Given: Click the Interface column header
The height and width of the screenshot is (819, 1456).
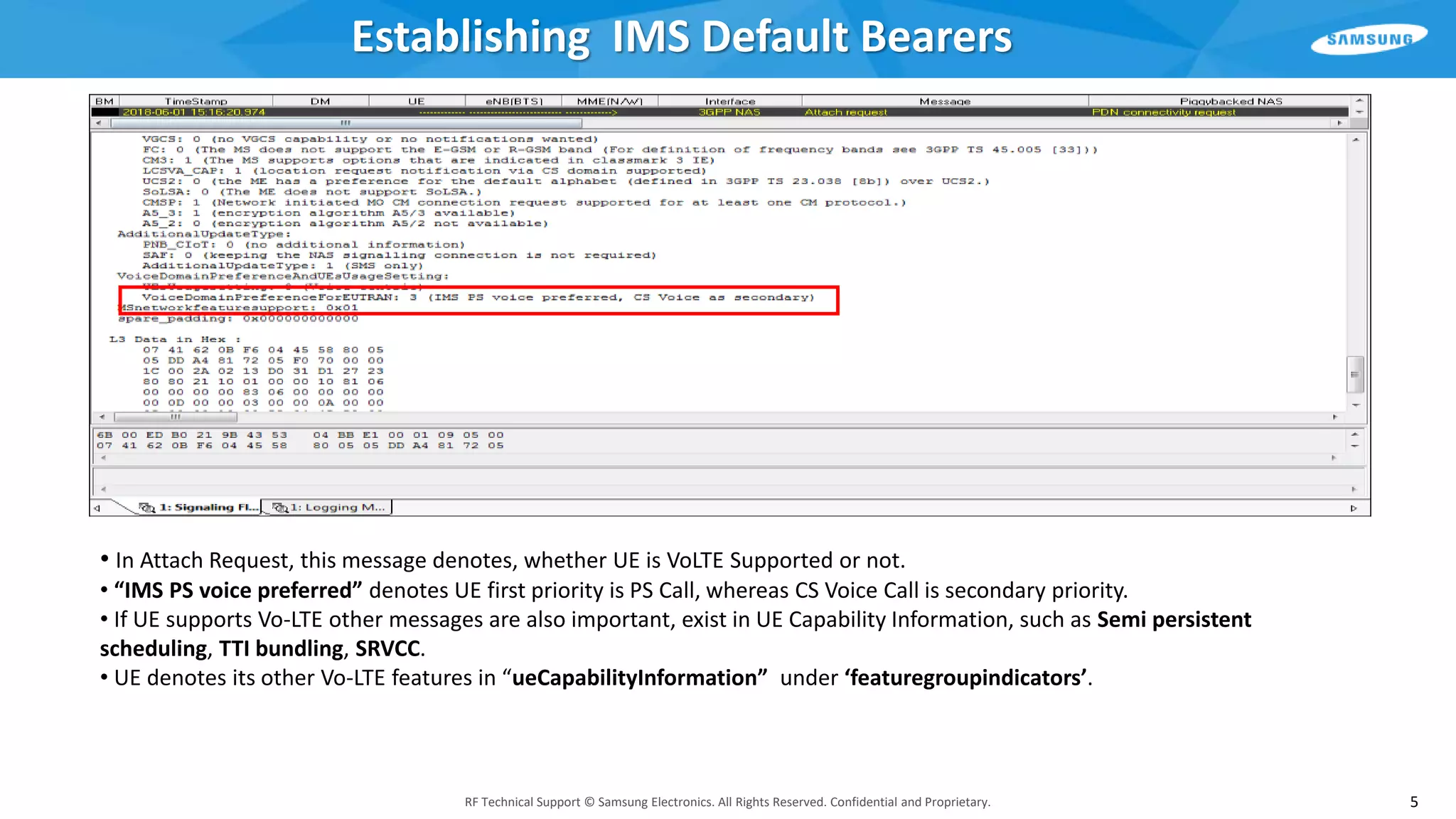Looking at the screenshot, I should (x=729, y=101).
